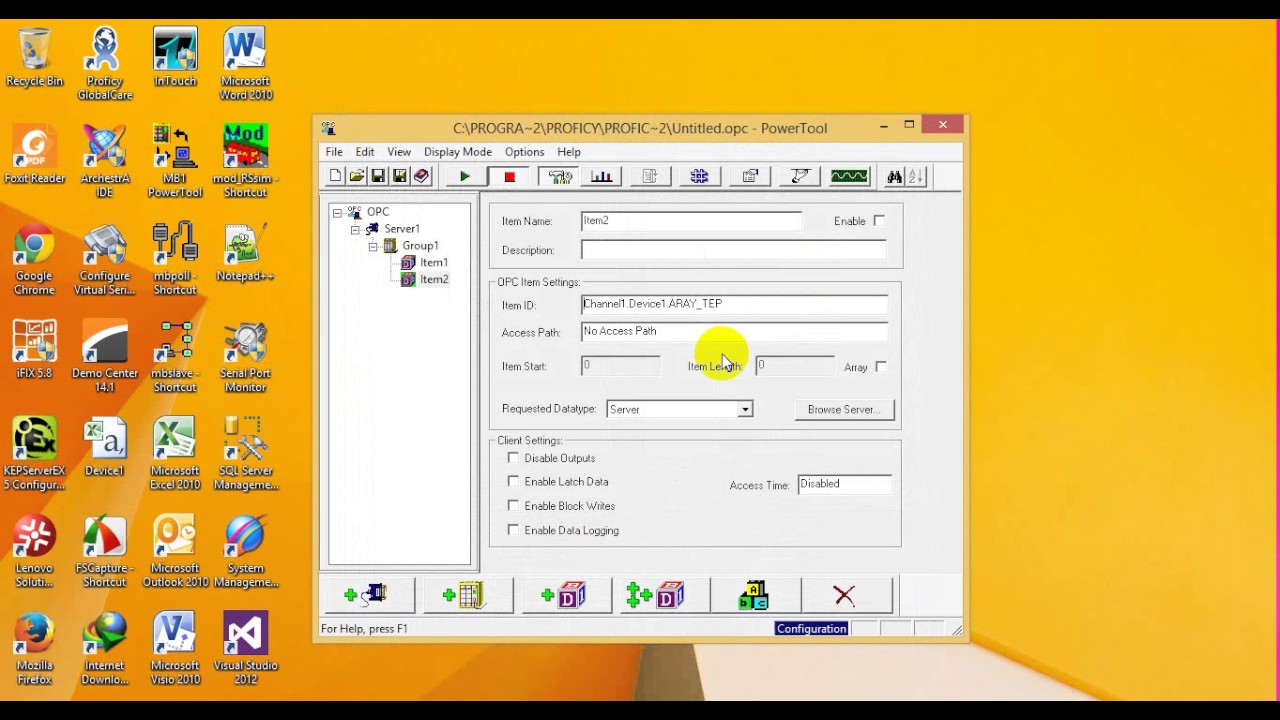
Task: Select Item1 in the tree
Action: click(x=434, y=262)
